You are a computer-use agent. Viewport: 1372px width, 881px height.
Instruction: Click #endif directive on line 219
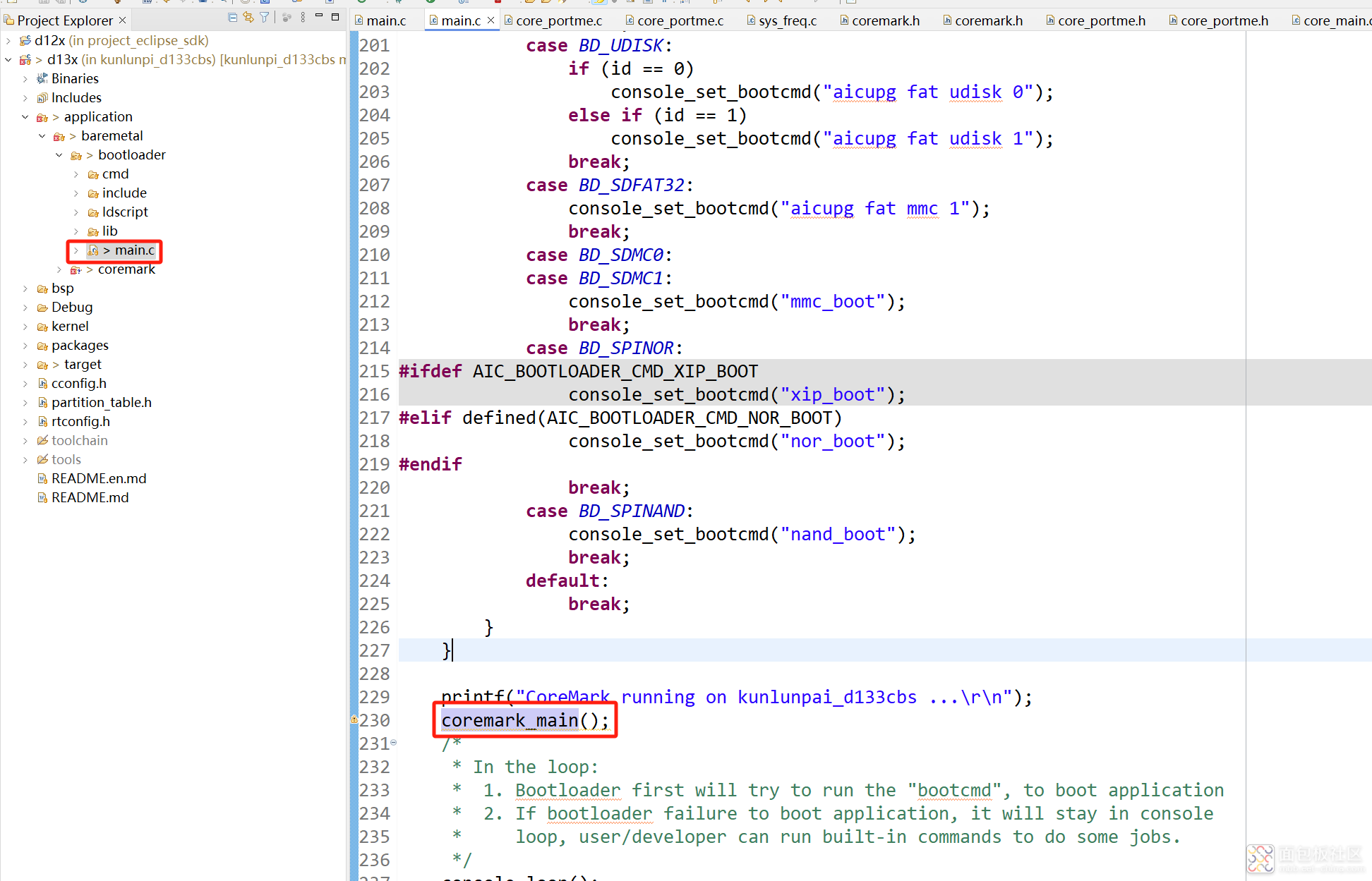pos(431,465)
